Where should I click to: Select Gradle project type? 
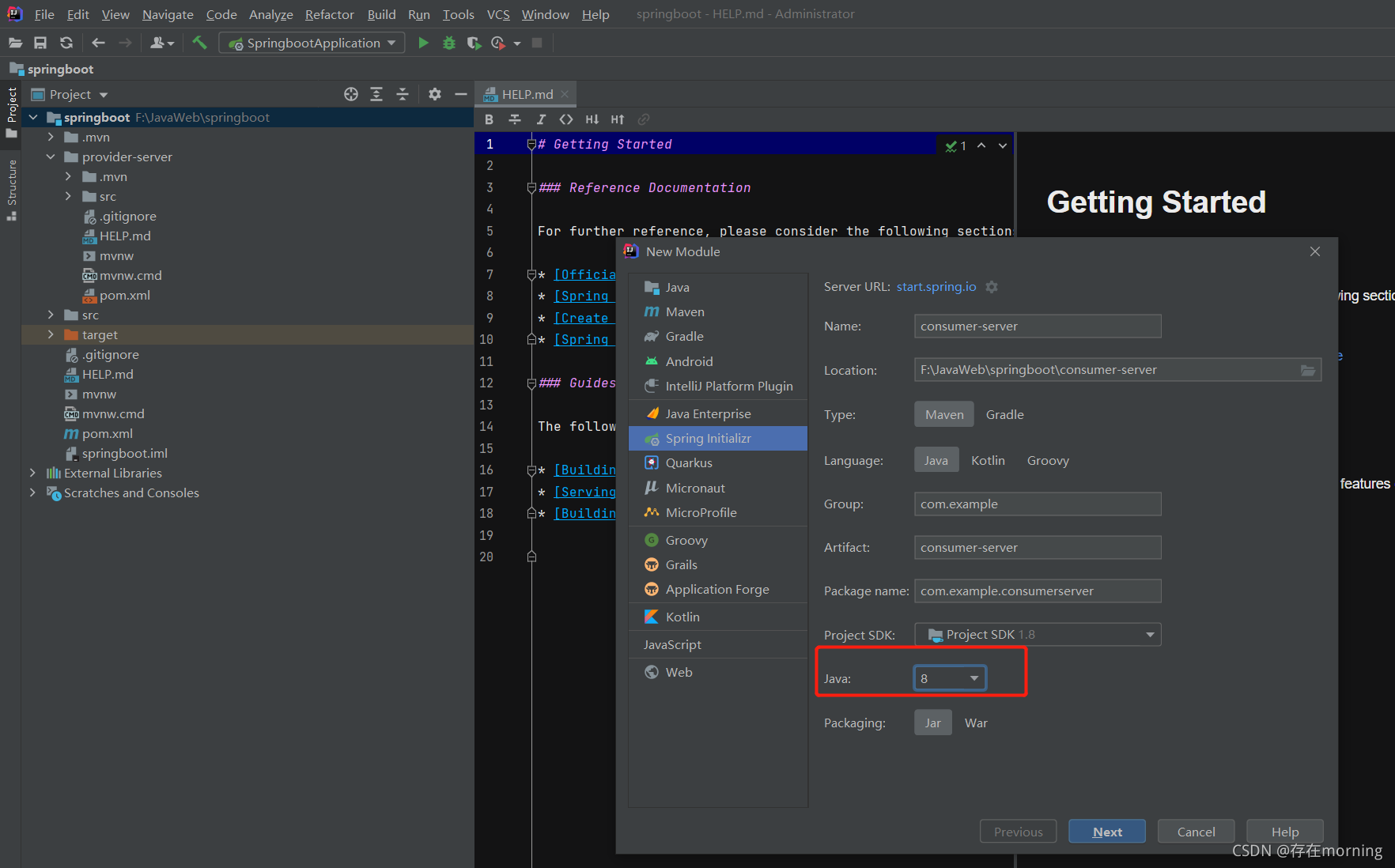(x=1004, y=414)
